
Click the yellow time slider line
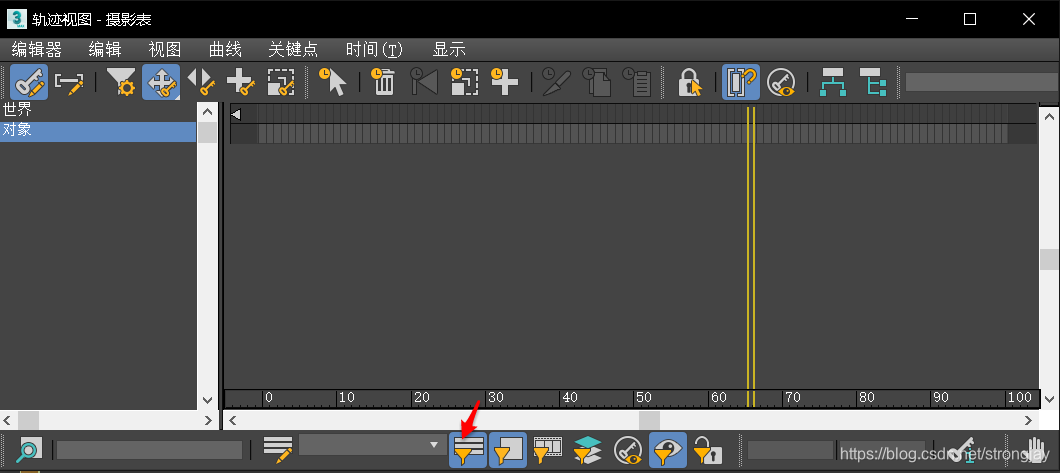point(750,257)
